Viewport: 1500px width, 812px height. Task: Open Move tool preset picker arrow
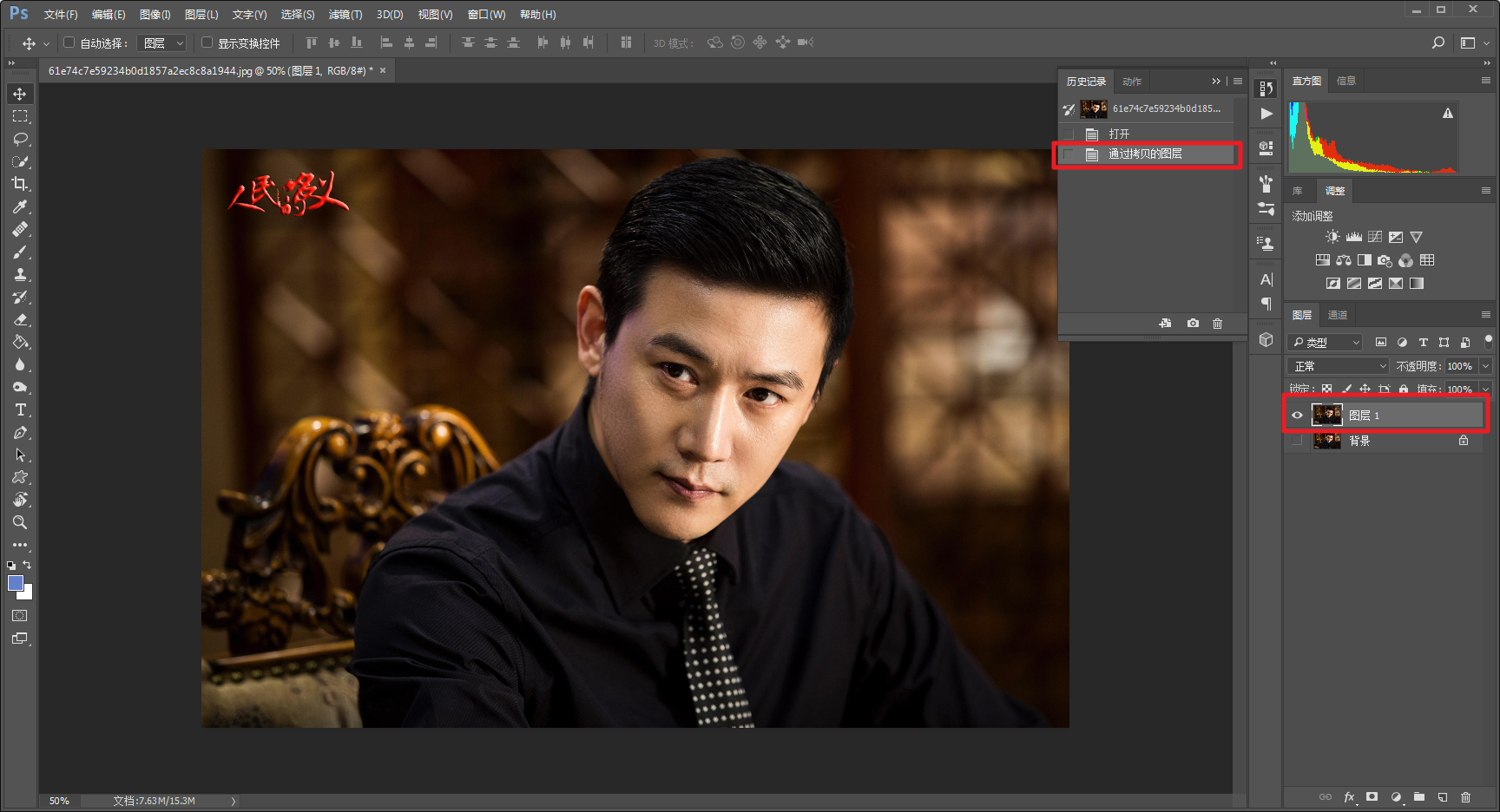45,43
